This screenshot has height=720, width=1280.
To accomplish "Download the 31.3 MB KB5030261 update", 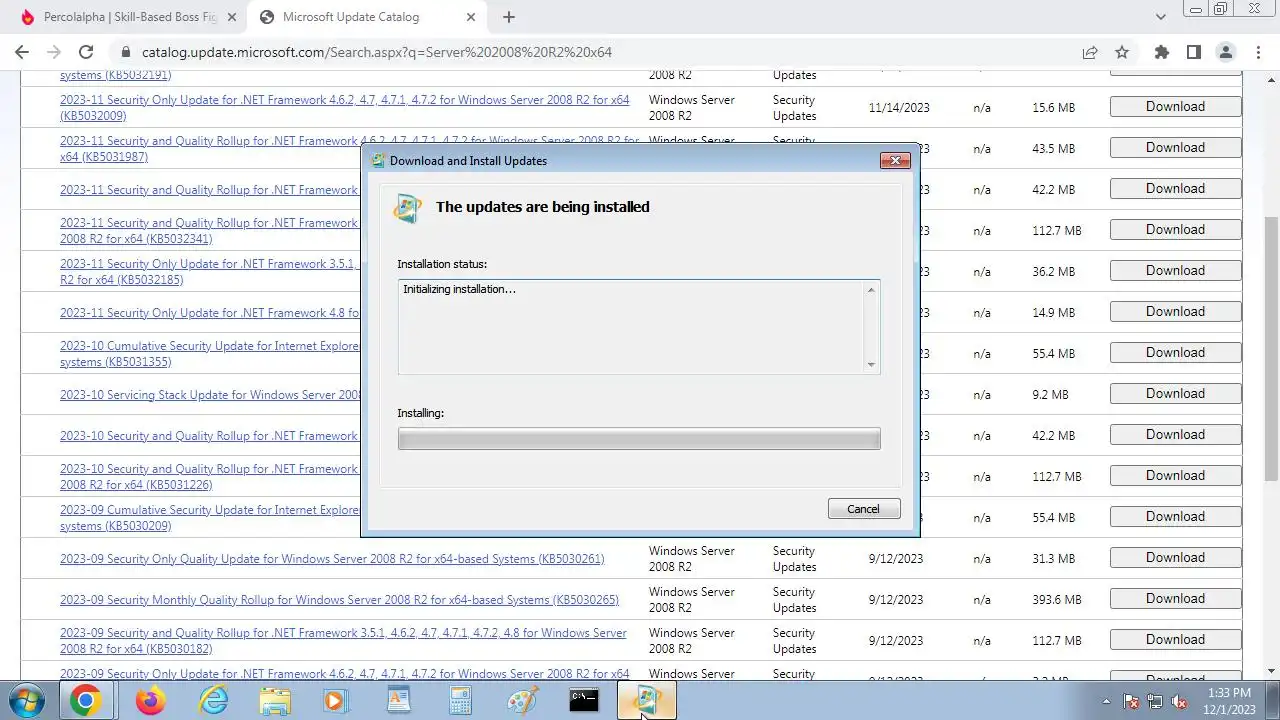I will coord(1175,557).
